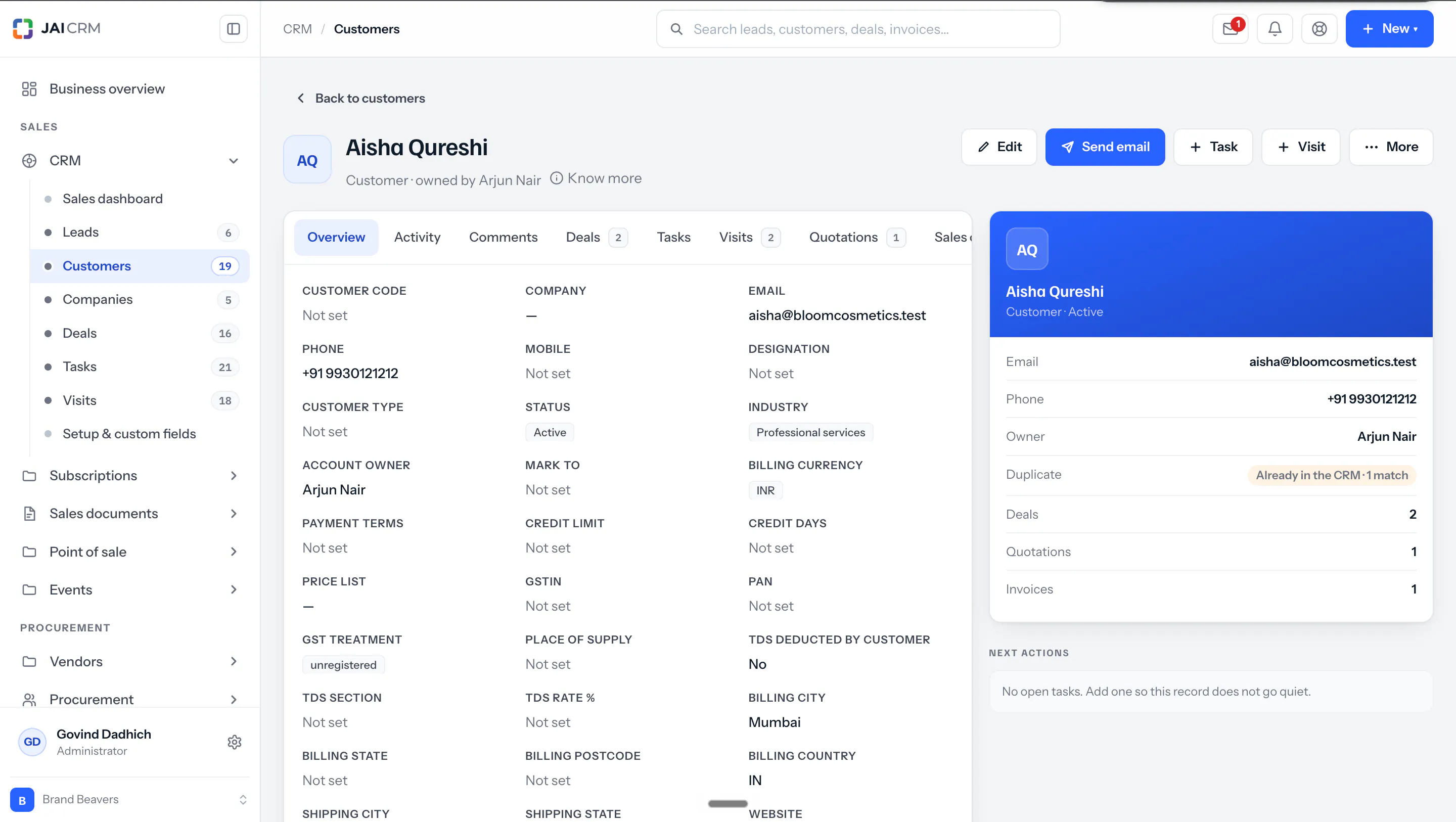The width and height of the screenshot is (1456, 822).
Task: Expand the Subscriptions section chevron
Action: coord(234,475)
